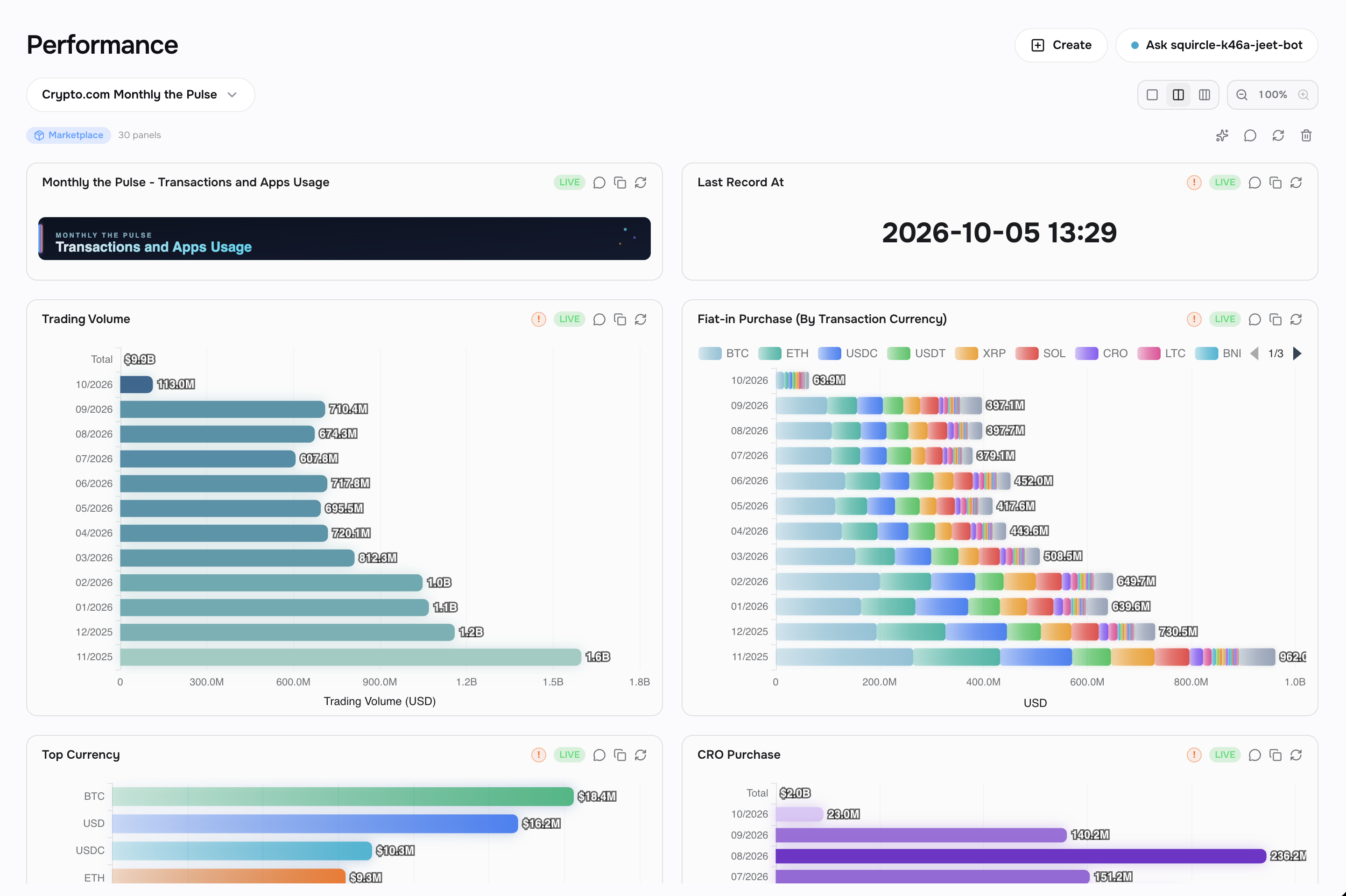Go to previous legend page arrow
Screen dimensions: 1346x896
(x=1254, y=354)
